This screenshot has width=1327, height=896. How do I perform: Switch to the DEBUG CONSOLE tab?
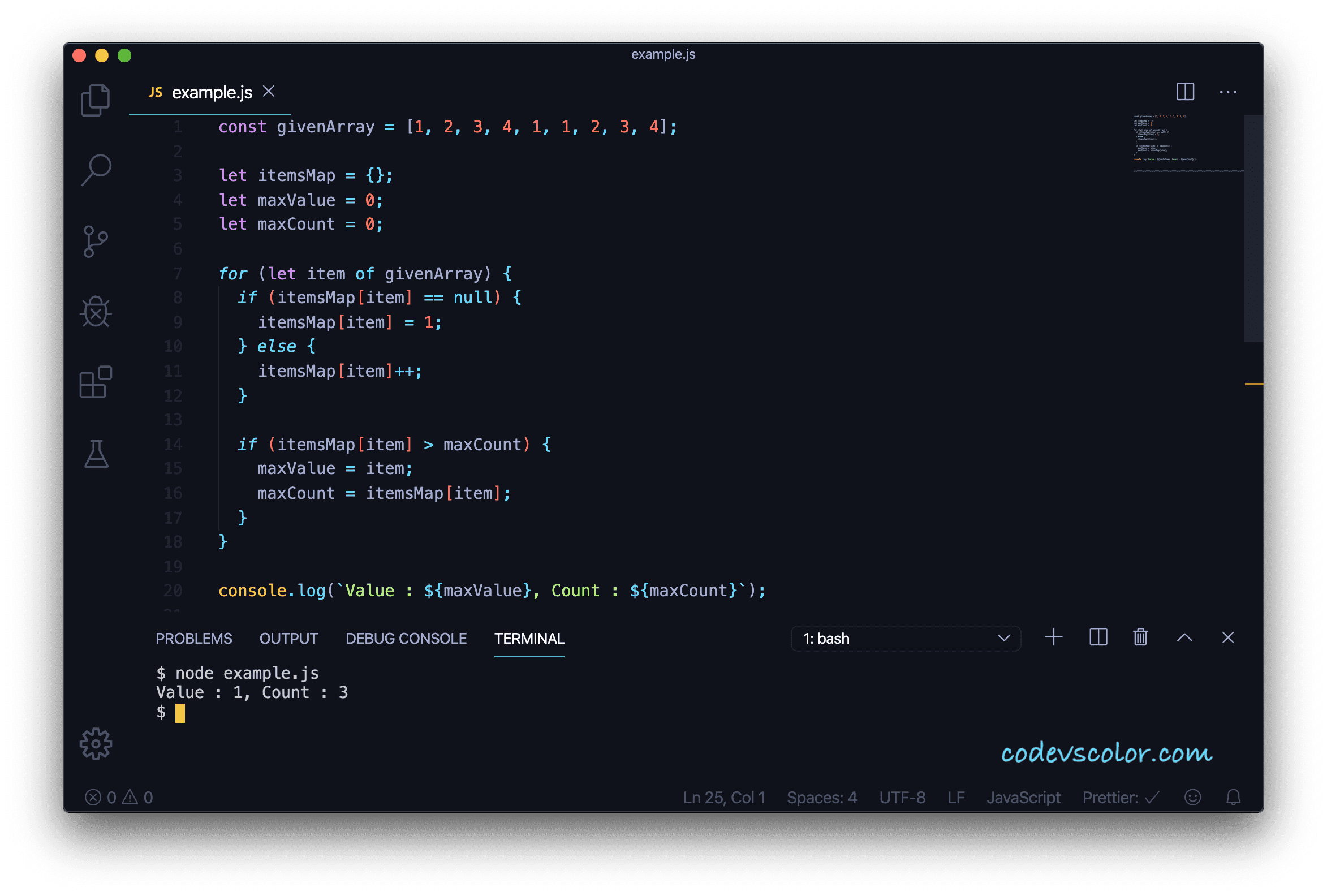(x=406, y=639)
